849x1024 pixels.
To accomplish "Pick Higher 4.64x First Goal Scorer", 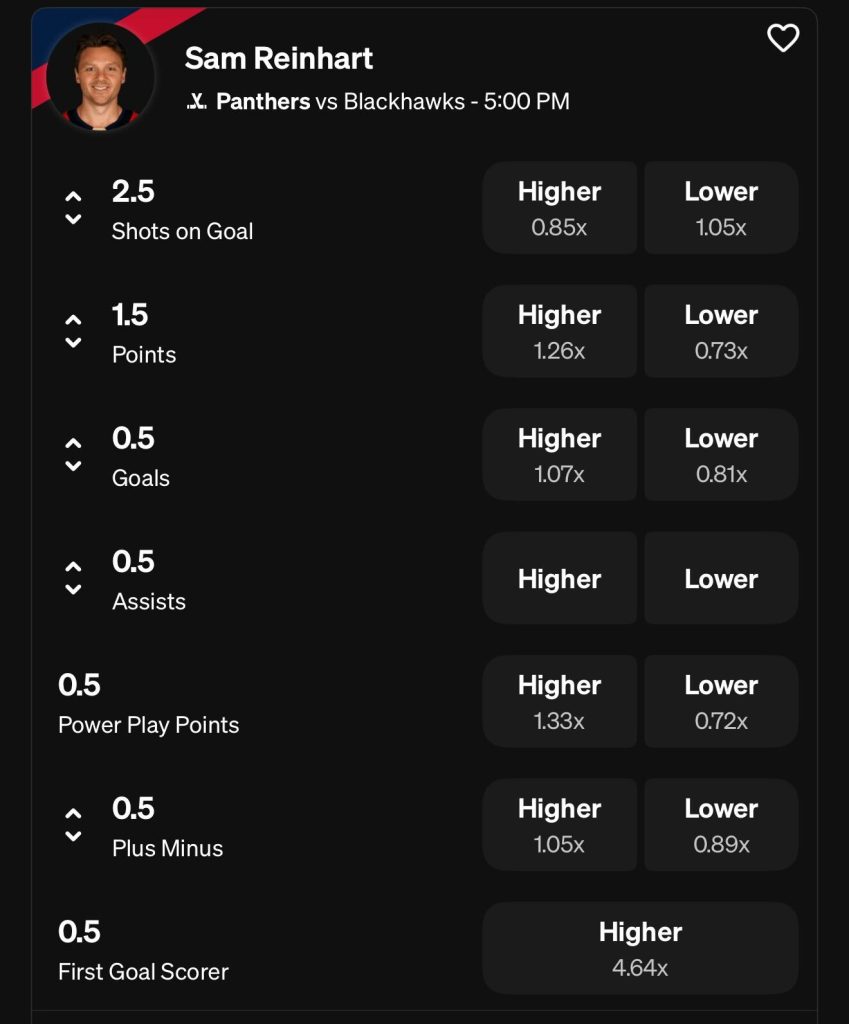I will tap(640, 948).
